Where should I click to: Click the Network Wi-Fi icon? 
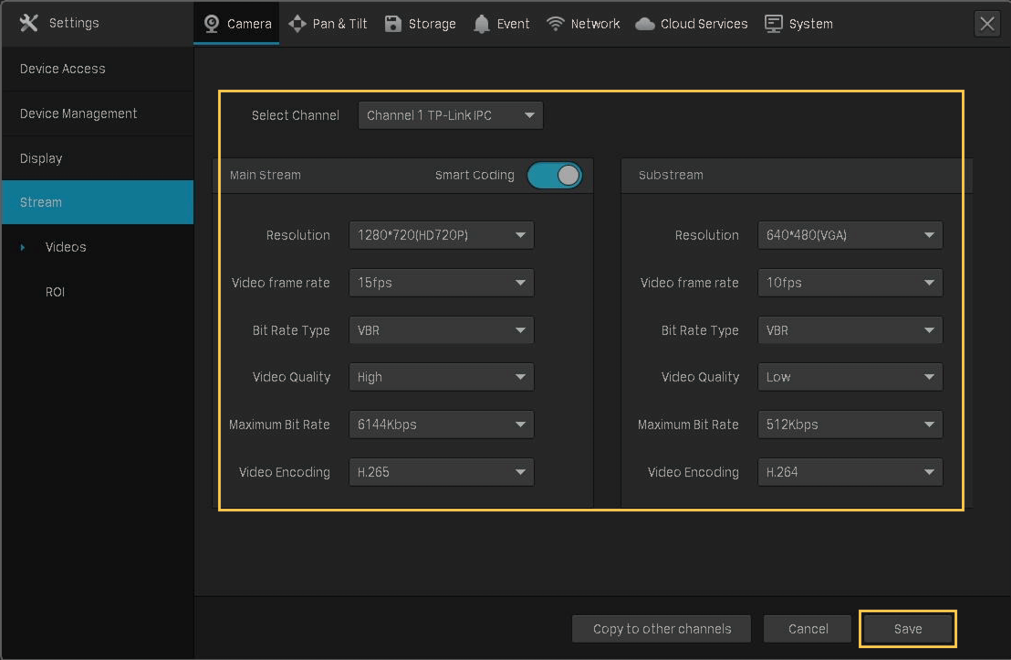coord(555,24)
